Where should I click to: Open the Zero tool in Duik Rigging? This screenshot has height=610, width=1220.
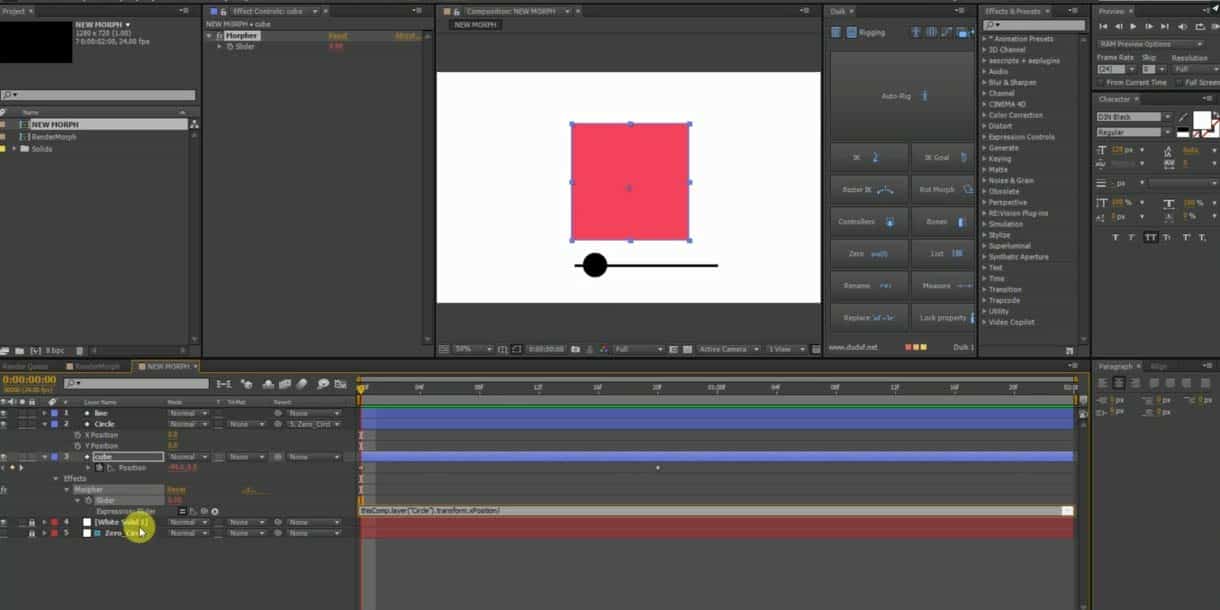868,252
